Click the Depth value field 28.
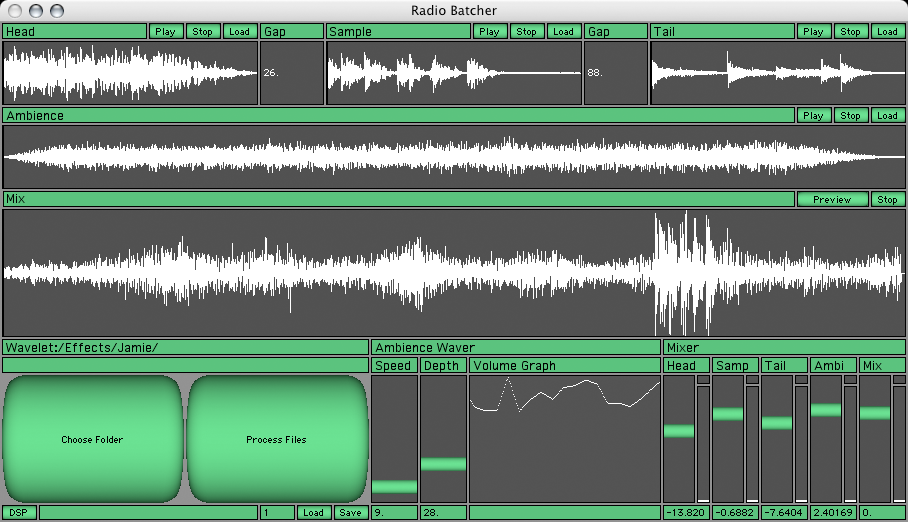Screen dimensions: 908x522 [x=443, y=512]
